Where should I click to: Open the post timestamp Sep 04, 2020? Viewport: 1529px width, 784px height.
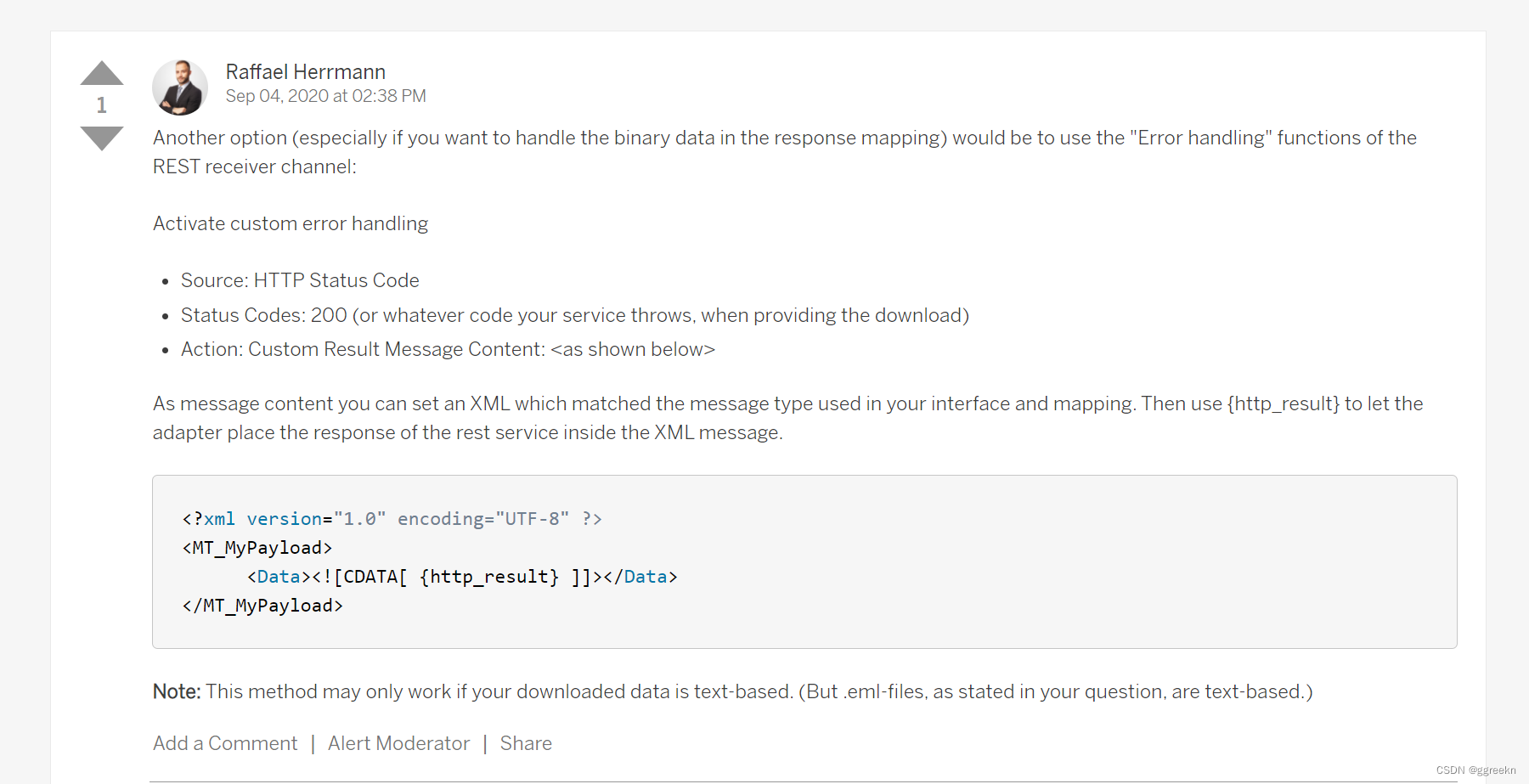pos(325,96)
